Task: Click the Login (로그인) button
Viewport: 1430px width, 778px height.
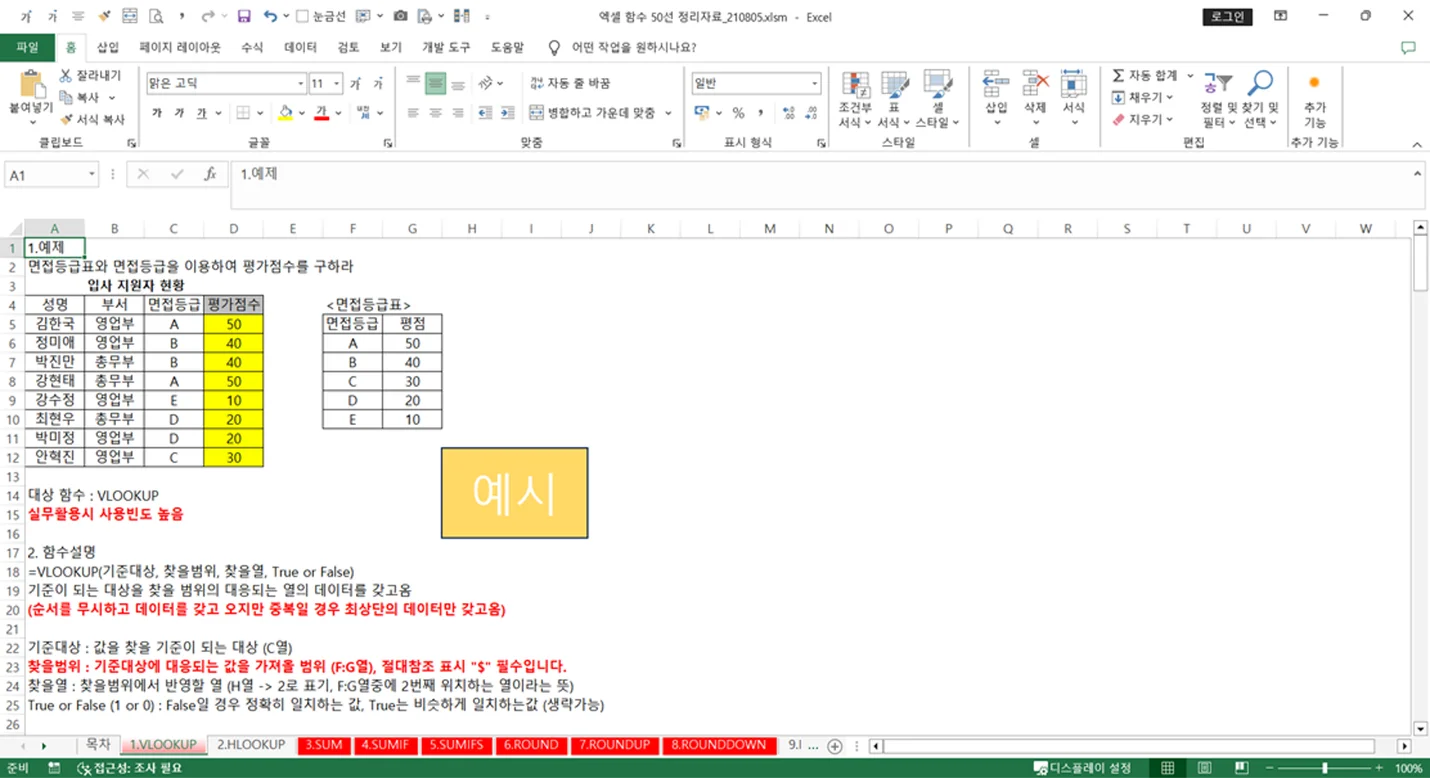Action: pos(1227,16)
